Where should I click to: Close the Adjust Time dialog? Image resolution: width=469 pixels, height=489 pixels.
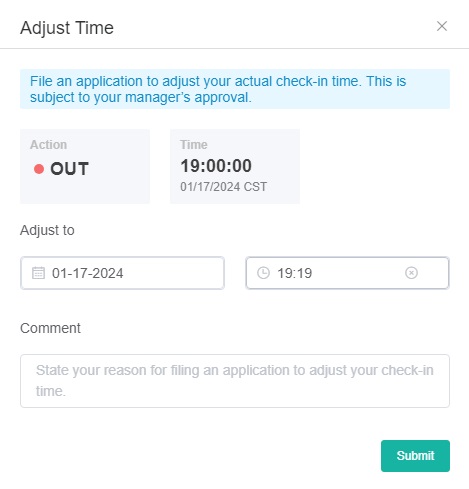[x=442, y=26]
